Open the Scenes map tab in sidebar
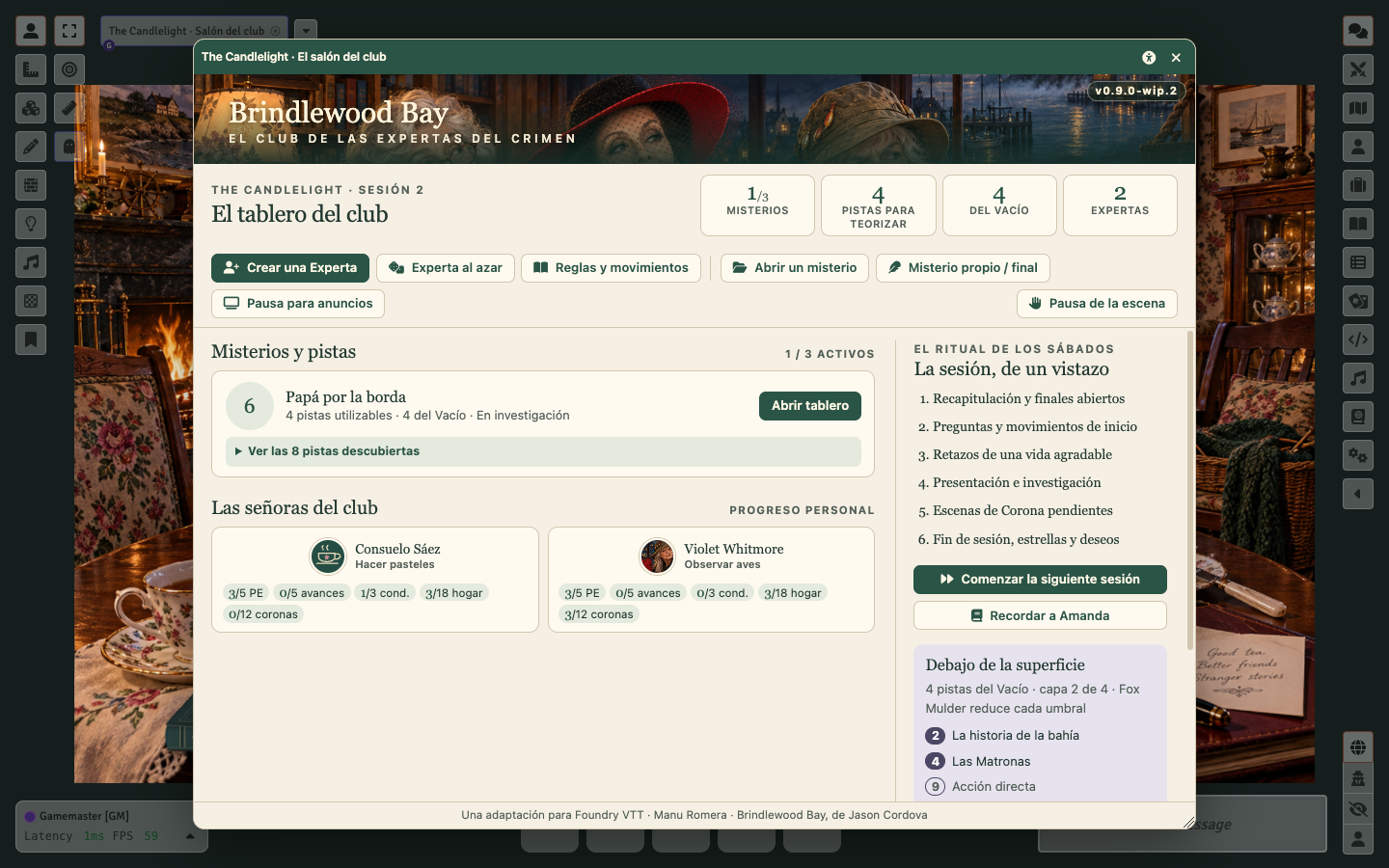This screenshot has width=1389, height=868. (1358, 108)
